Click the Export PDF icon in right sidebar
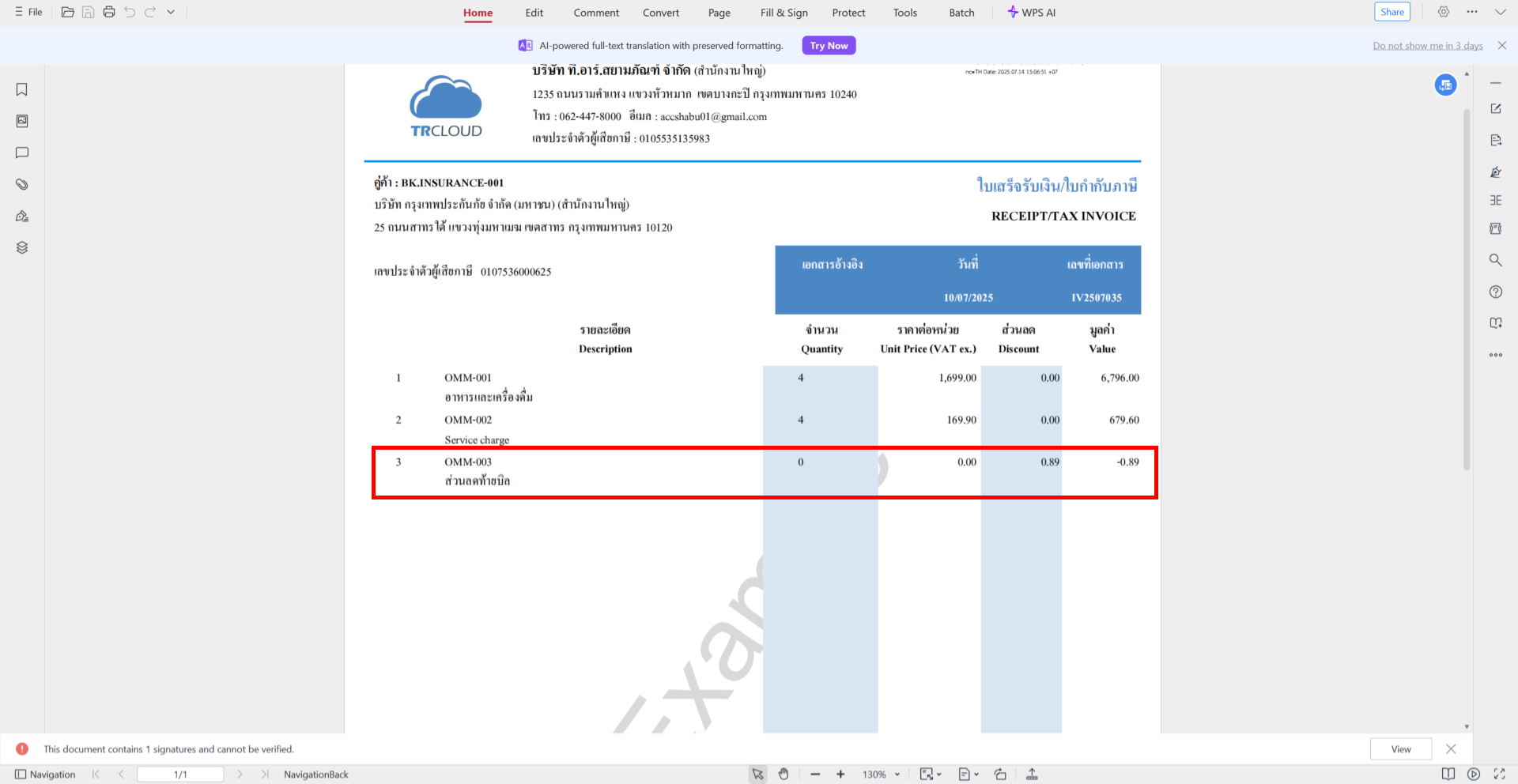This screenshot has width=1518, height=784. point(1496,140)
